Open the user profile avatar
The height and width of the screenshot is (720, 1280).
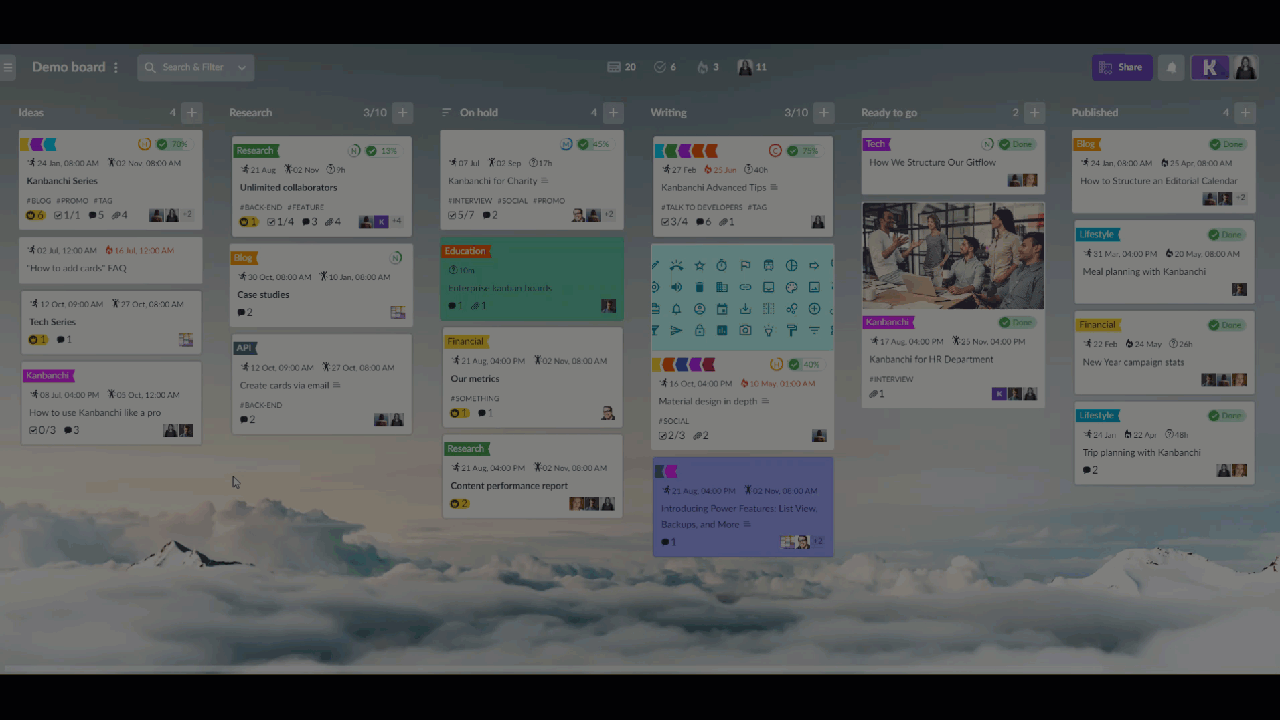(1246, 68)
